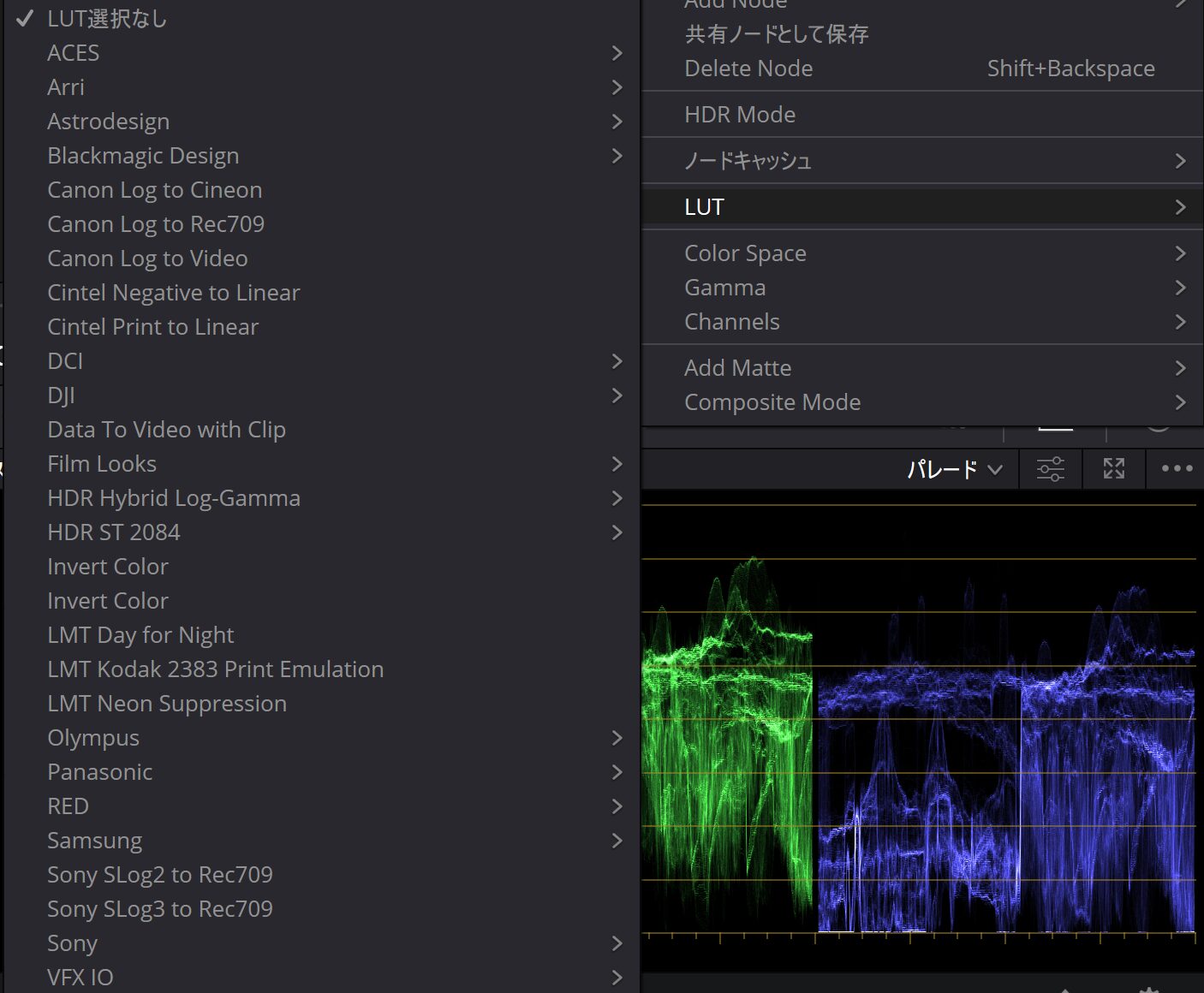
Task: Open the VFX IO LUT submenu
Action: point(322,978)
